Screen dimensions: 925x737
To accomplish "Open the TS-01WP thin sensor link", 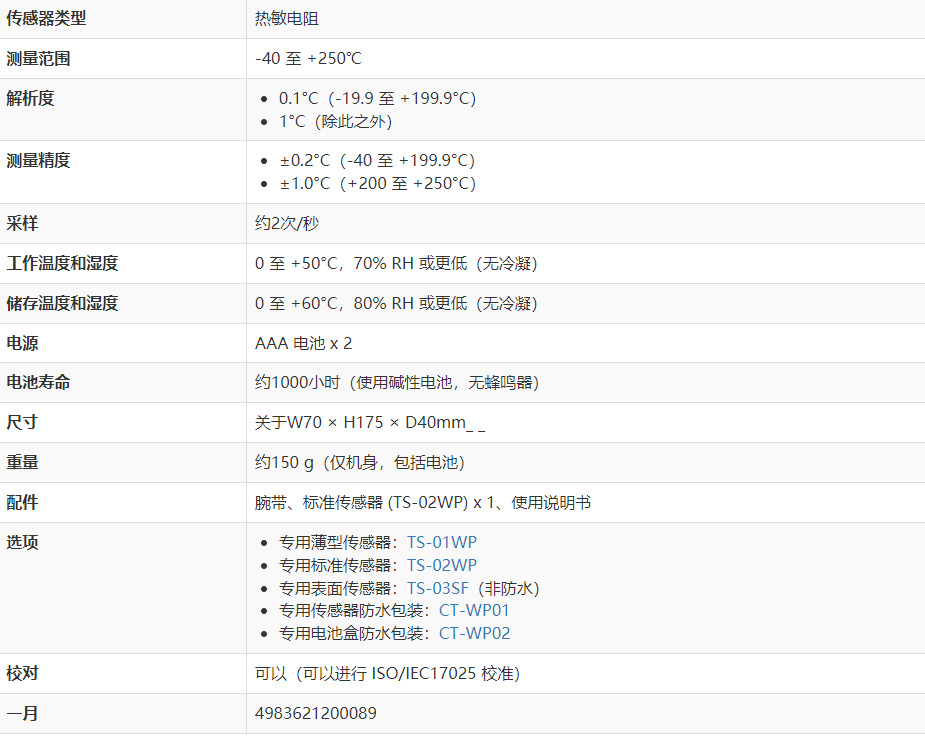I will [441, 542].
